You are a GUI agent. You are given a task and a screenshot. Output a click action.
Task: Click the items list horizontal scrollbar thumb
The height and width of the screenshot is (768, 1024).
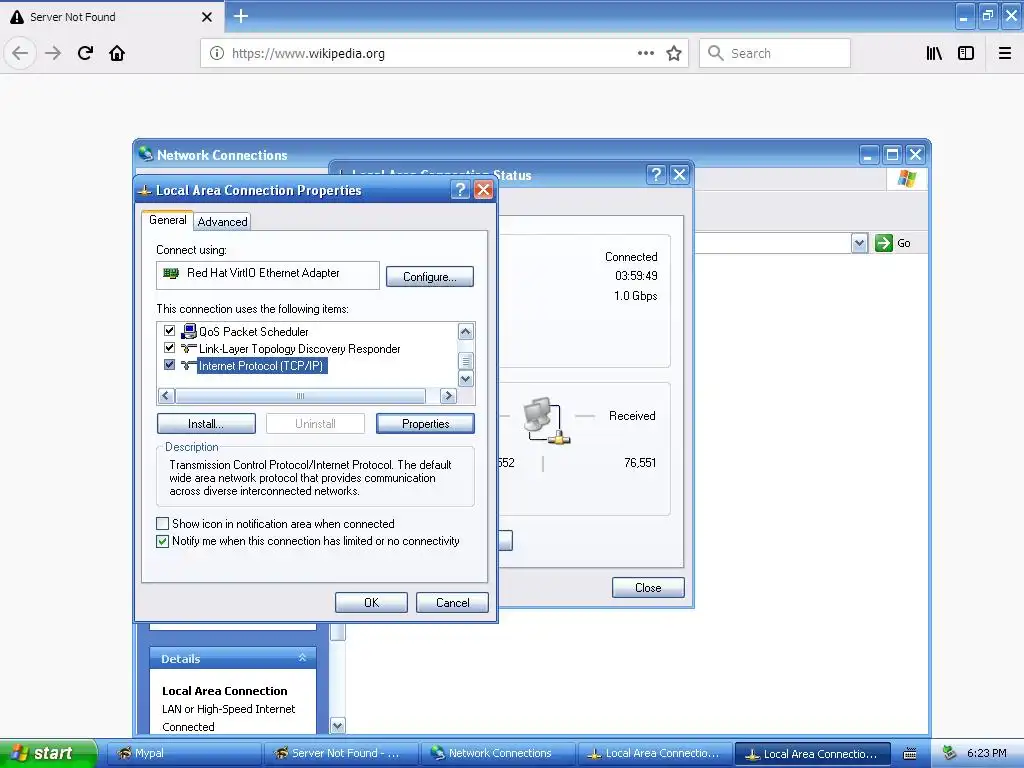pos(300,395)
